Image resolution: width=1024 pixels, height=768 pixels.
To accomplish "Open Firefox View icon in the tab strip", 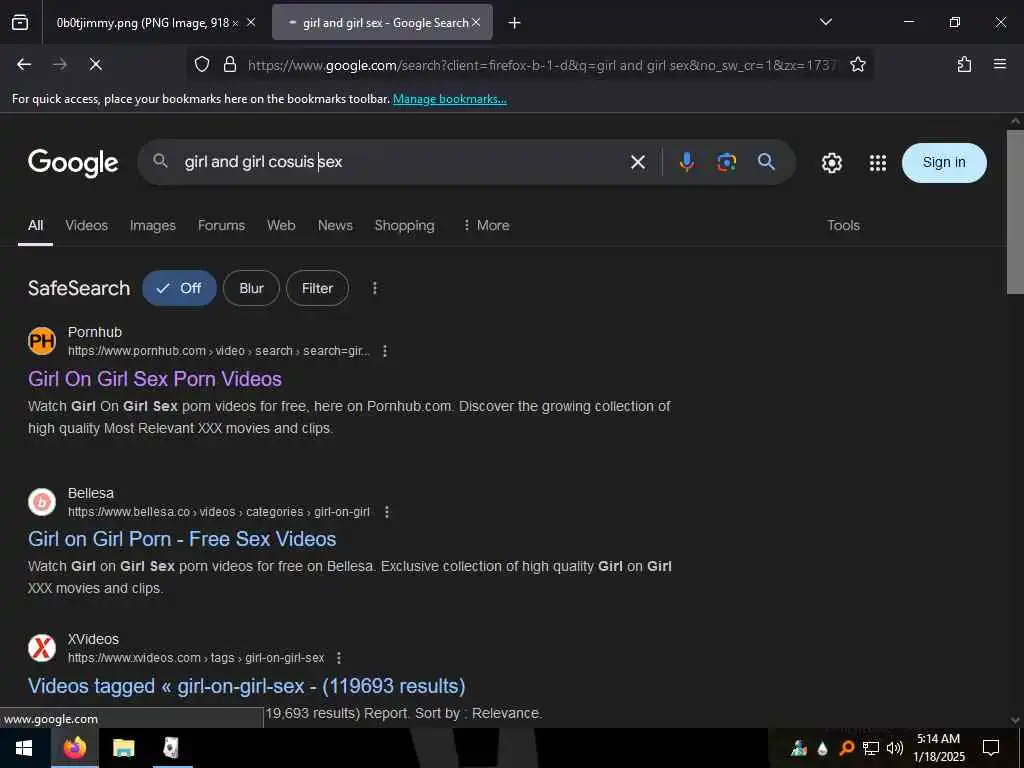I will click(20, 23).
